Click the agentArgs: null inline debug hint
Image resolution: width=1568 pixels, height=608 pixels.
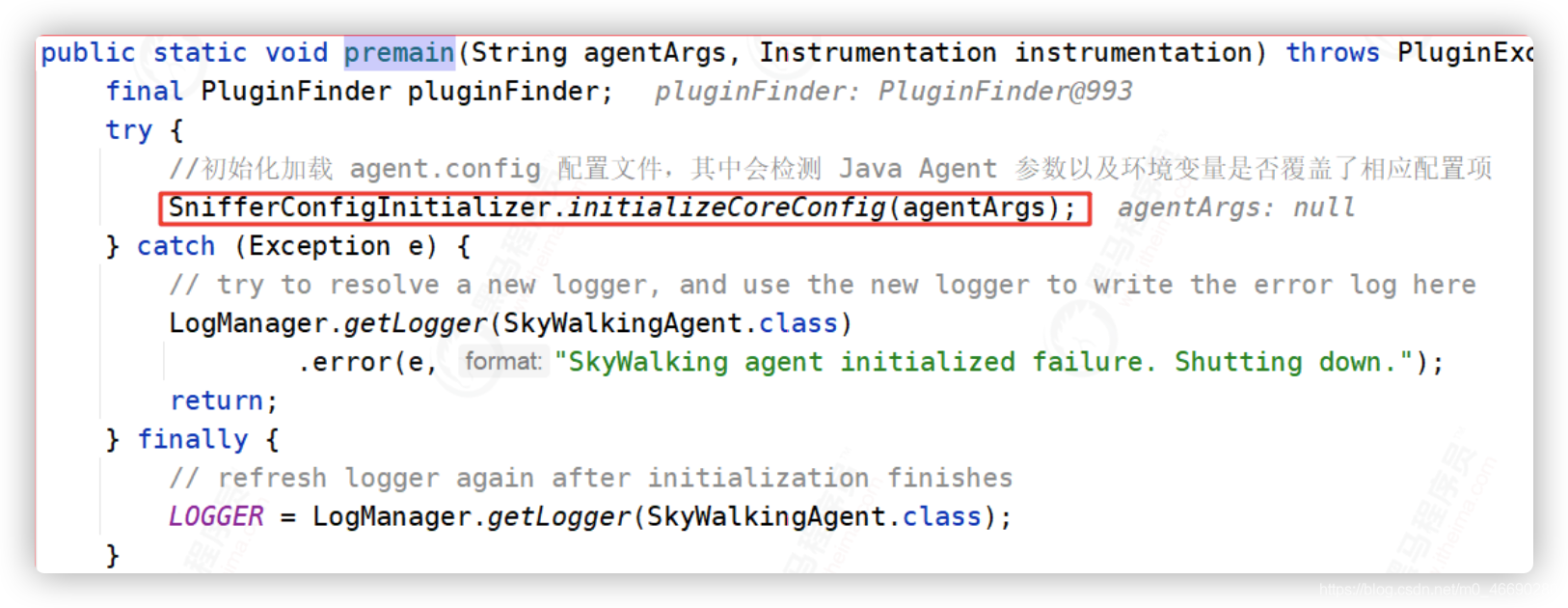[x=1236, y=207]
